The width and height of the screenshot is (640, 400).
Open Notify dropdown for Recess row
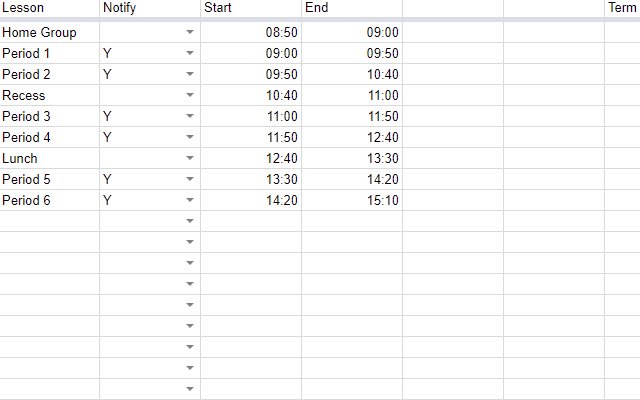(190, 95)
